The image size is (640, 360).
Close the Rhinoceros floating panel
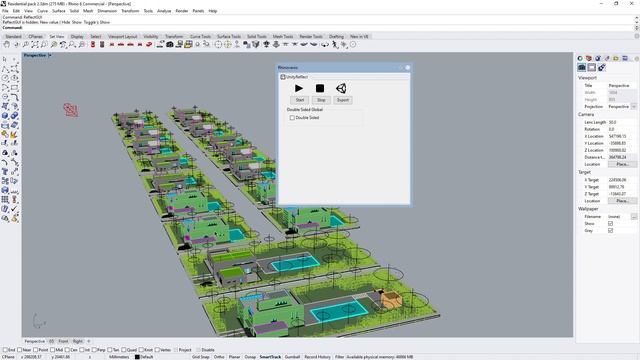click(407, 67)
